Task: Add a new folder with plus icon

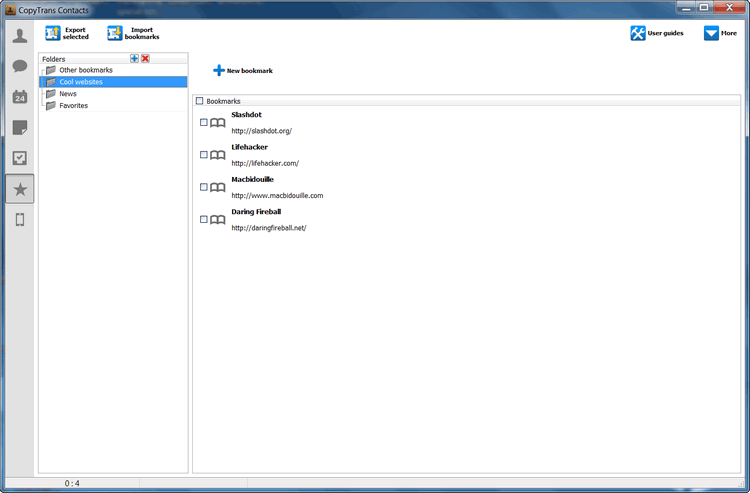Action: [134, 58]
